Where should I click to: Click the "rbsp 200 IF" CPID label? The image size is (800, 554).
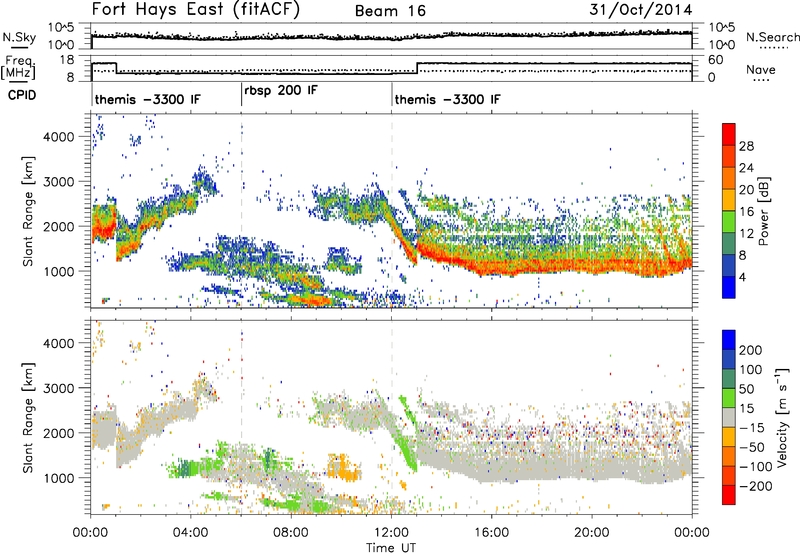[281, 91]
